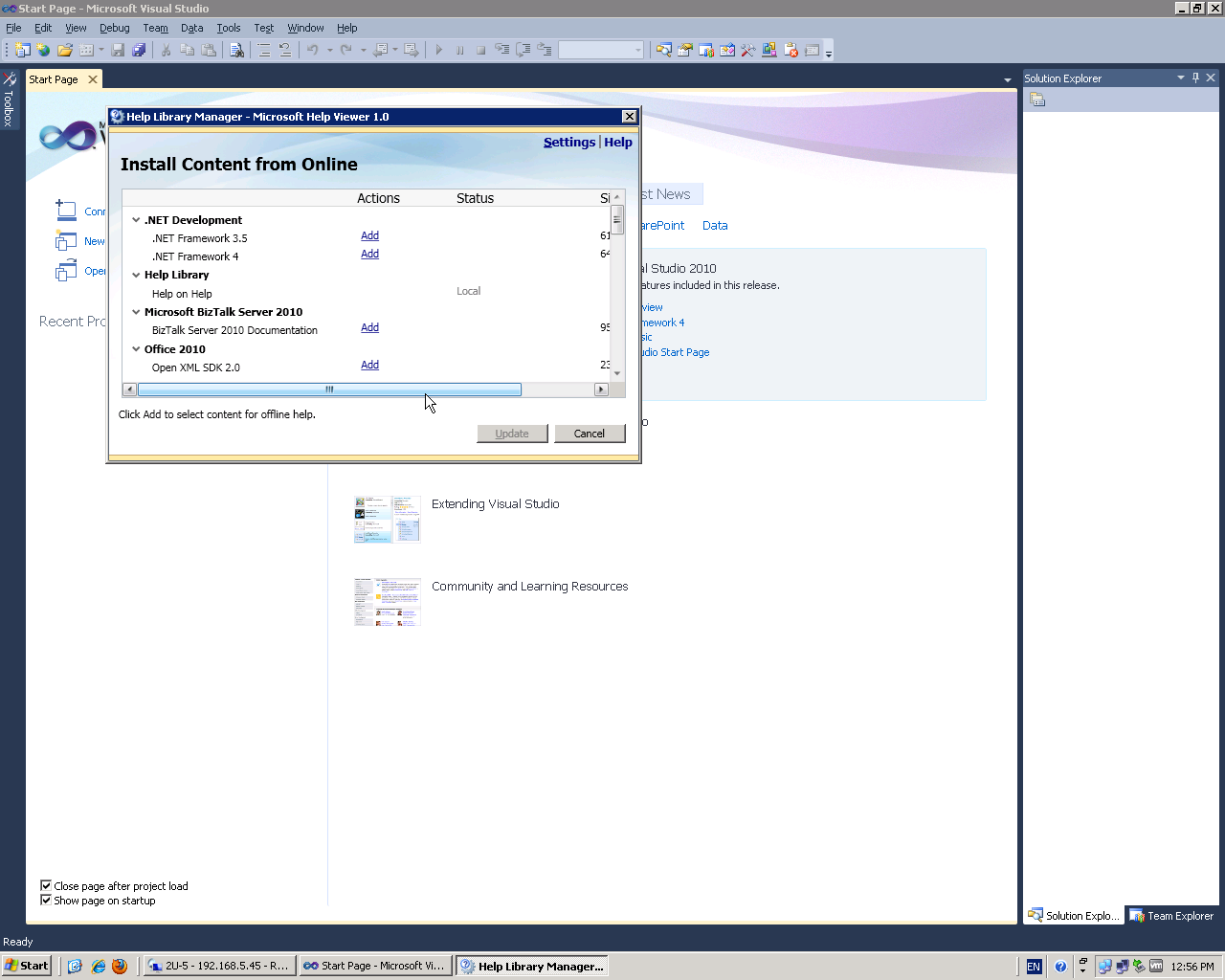Click the Start Debugging play icon
The height and width of the screenshot is (980, 1225).
pos(439,50)
